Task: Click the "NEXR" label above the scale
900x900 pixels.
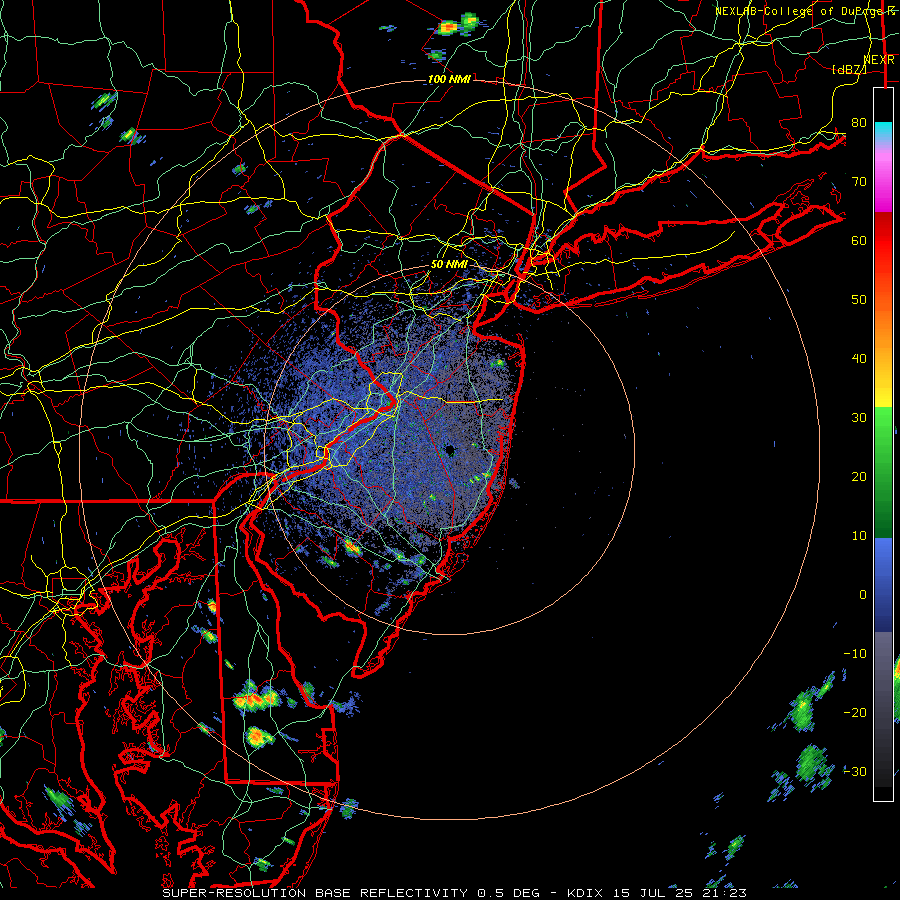Action: tap(879, 60)
